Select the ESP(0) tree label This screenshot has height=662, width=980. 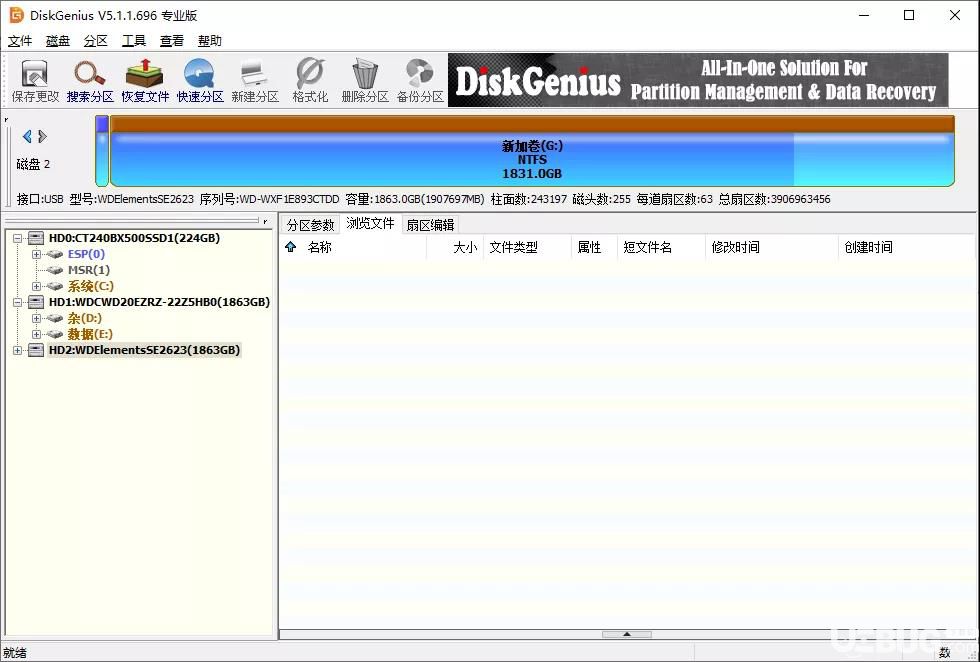[86, 254]
